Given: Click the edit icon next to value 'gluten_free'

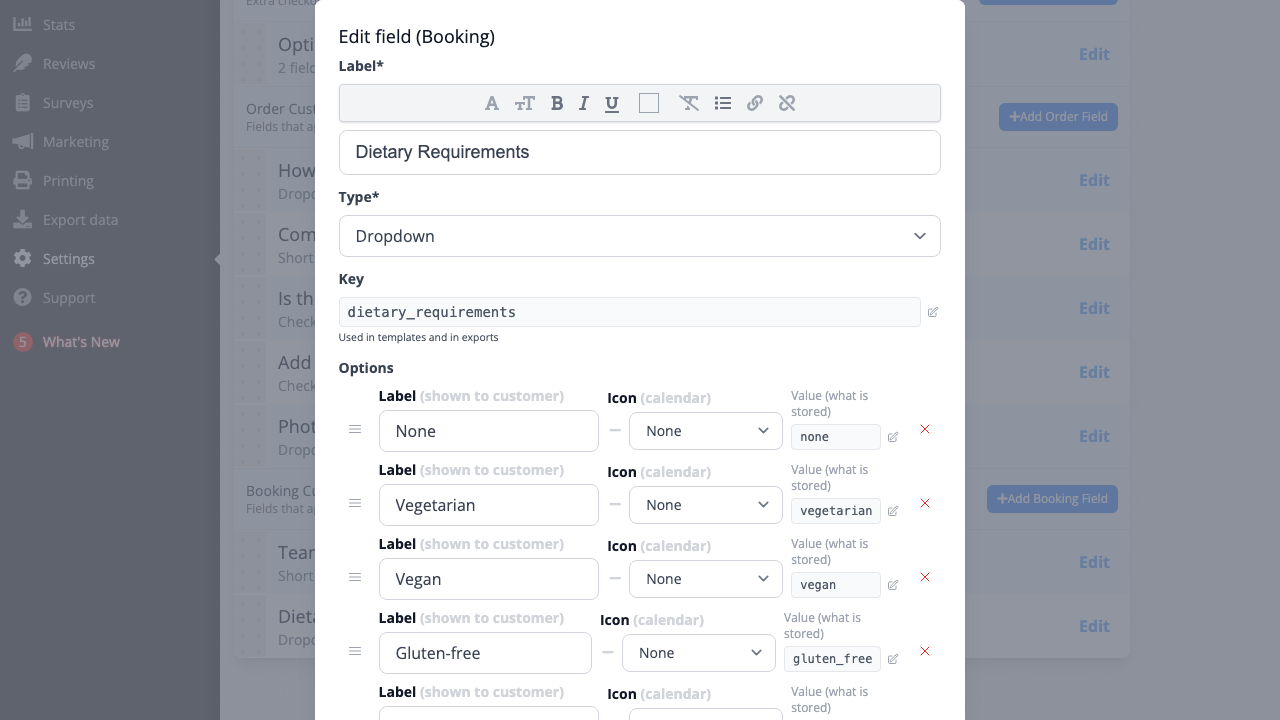Looking at the screenshot, I should [x=893, y=659].
